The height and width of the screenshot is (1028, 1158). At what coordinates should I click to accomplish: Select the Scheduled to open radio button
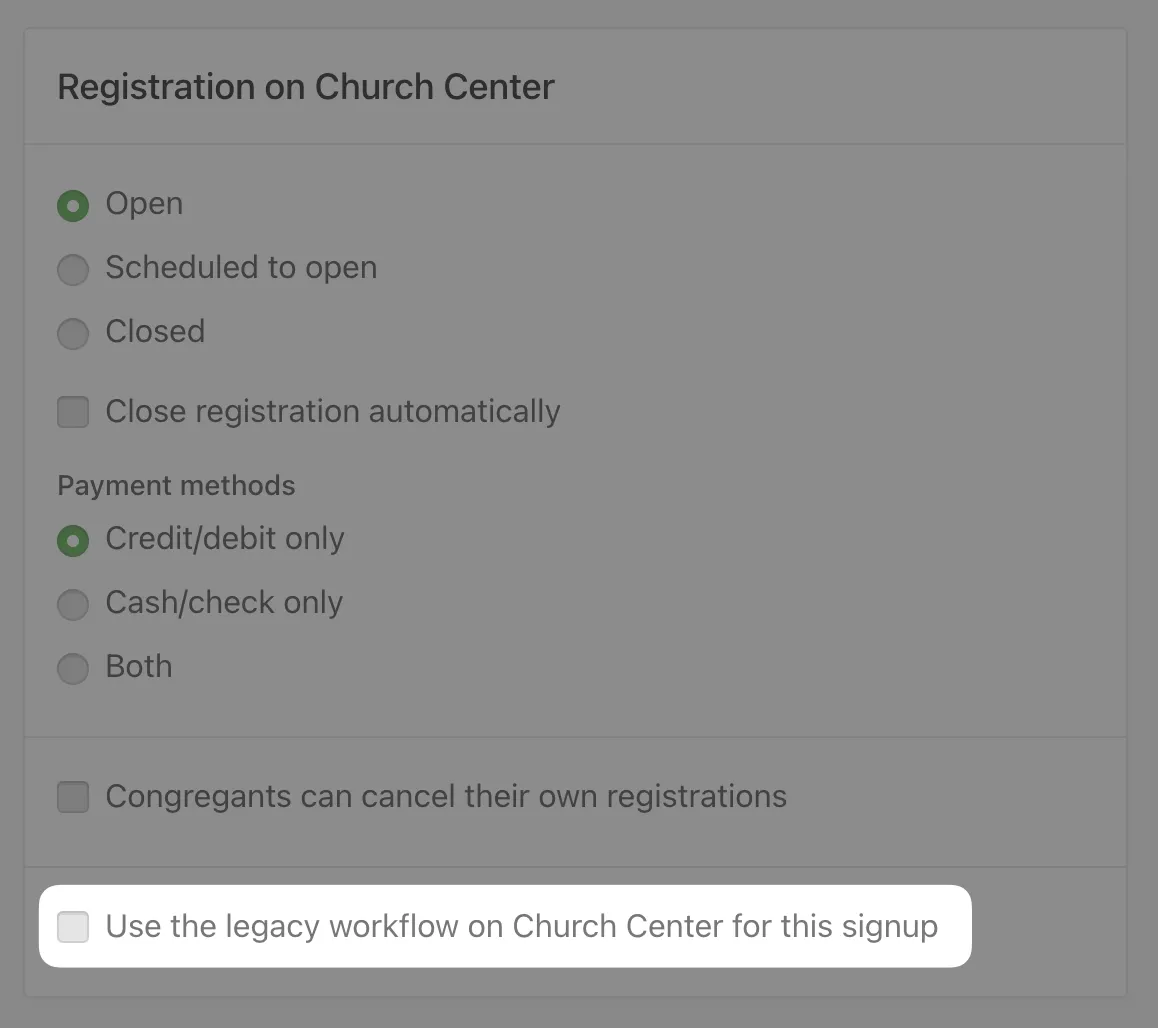coord(72,270)
